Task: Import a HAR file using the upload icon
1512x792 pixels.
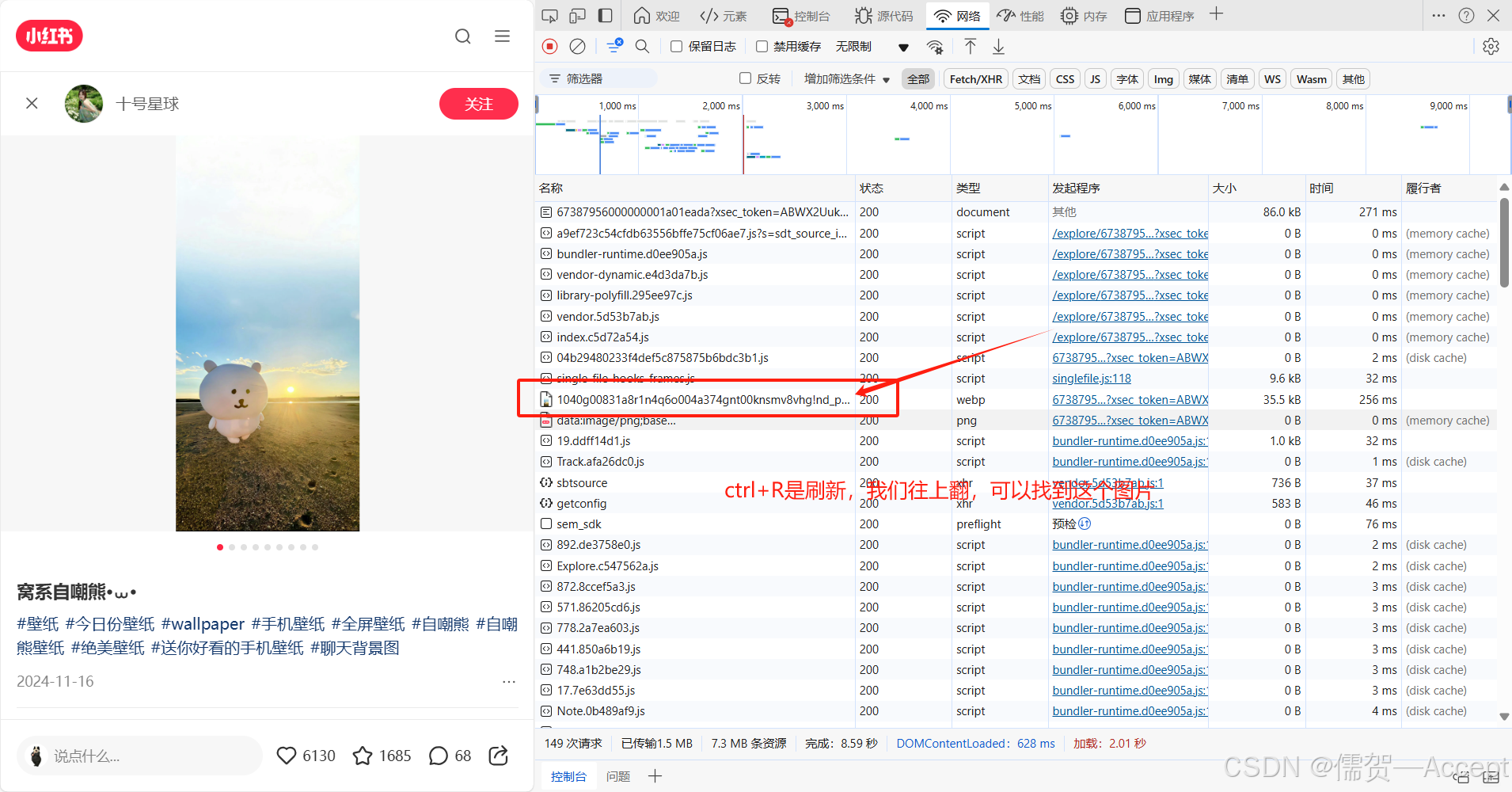Action: tap(970, 46)
